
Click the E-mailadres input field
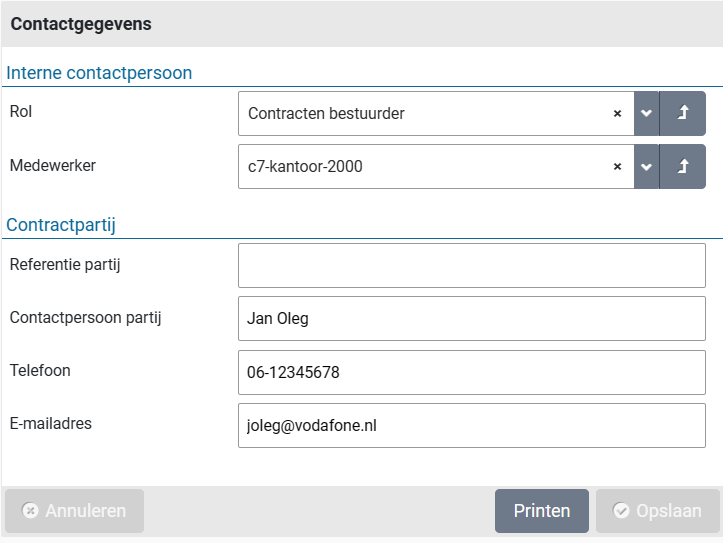[471, 425]
